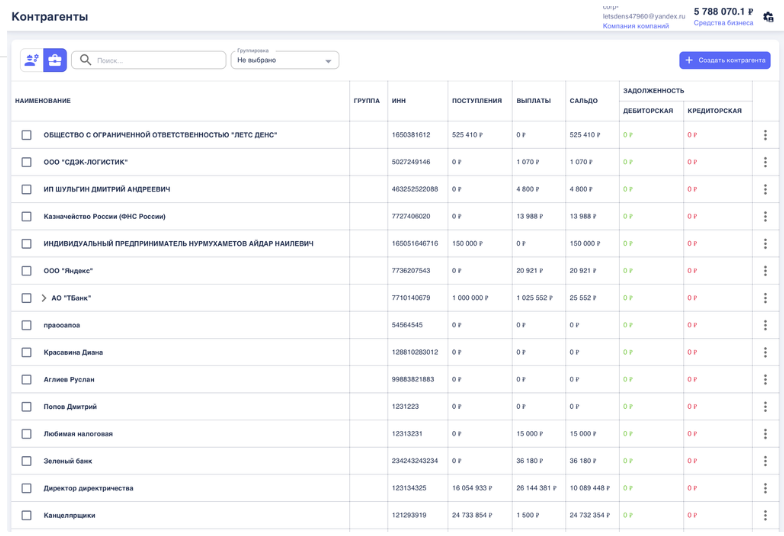Open the Компания компаний company switcher
Viewport: 784px width, 536px height.
pos(635,26)
